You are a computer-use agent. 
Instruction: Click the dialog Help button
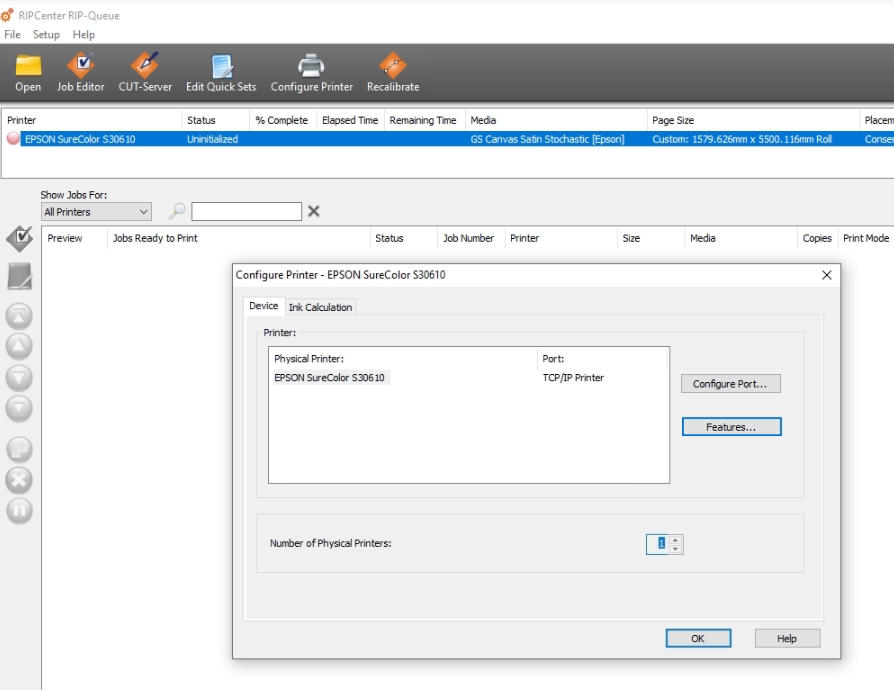[787, 638]
